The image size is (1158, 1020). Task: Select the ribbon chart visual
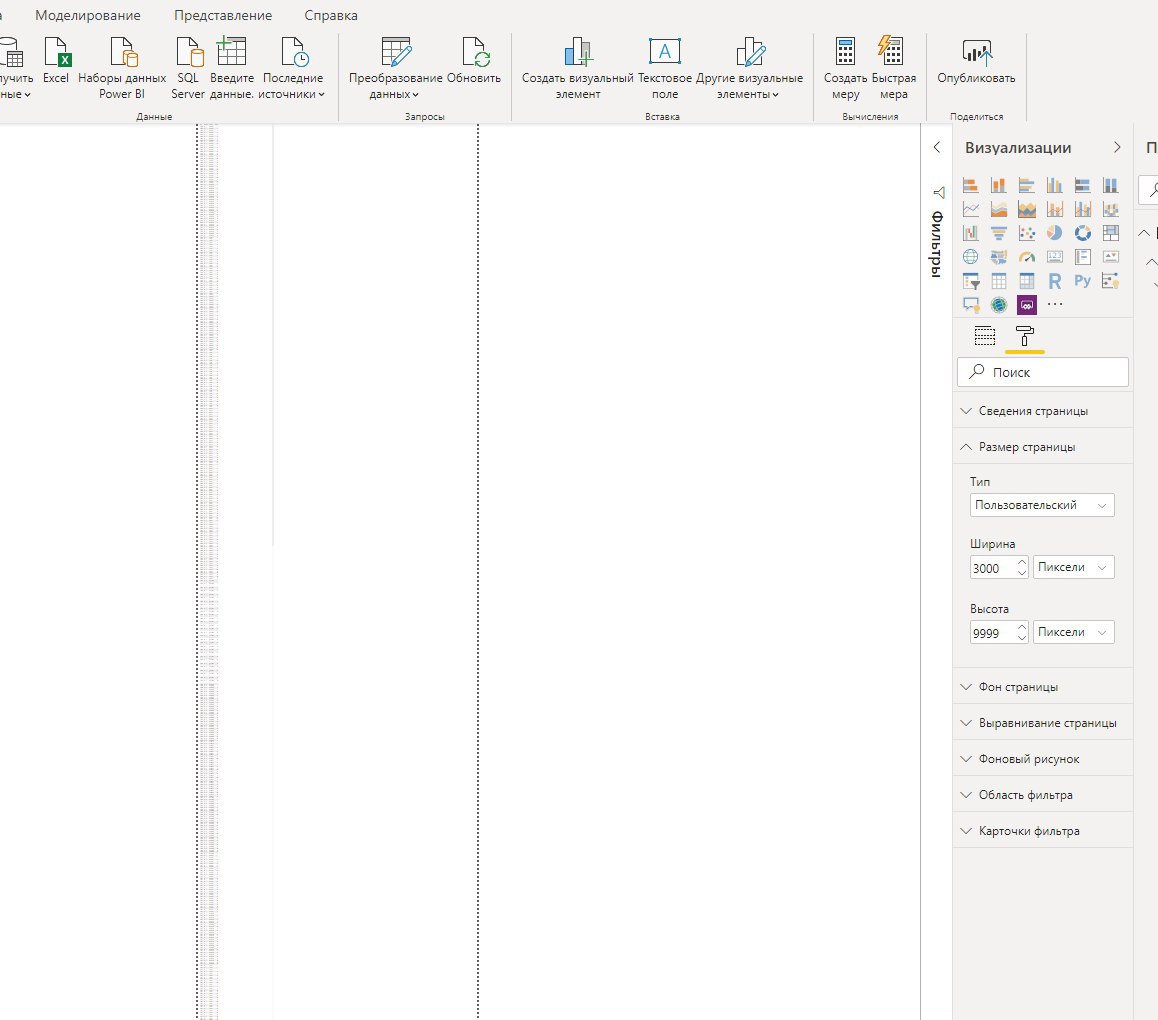click(1111, 209)
